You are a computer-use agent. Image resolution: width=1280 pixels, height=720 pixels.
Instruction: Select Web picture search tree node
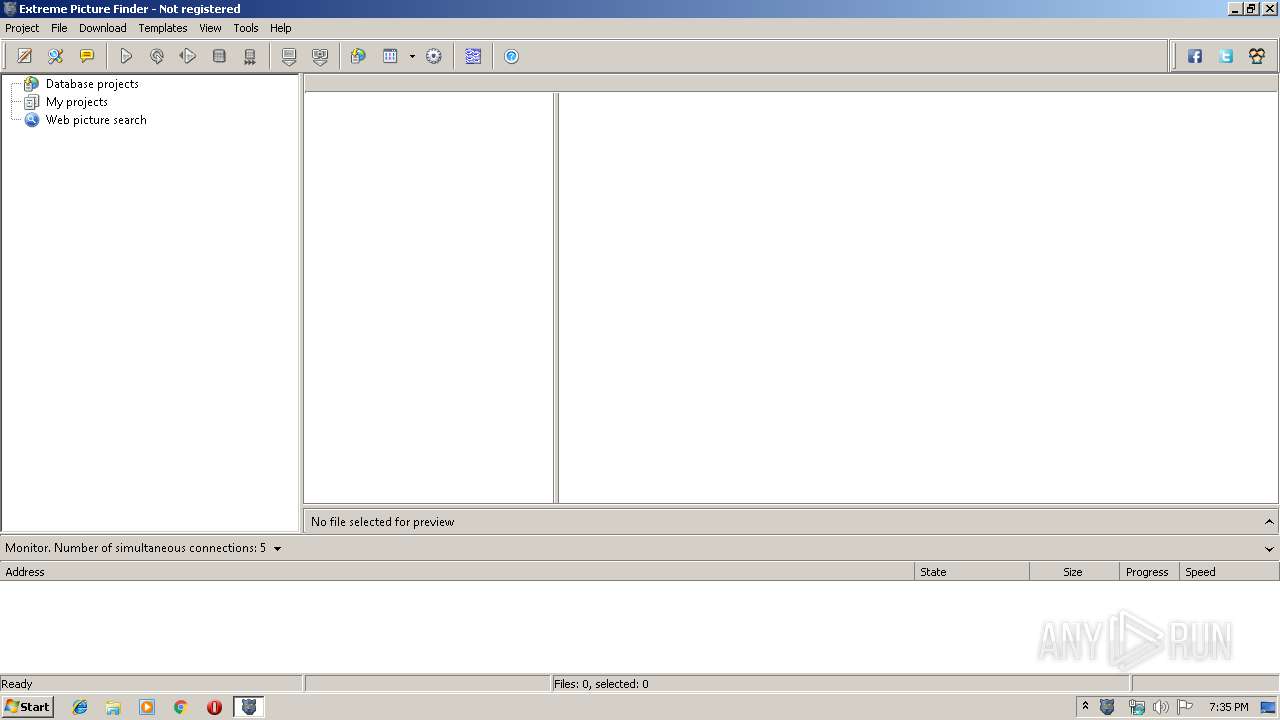[x=96, y=120]
